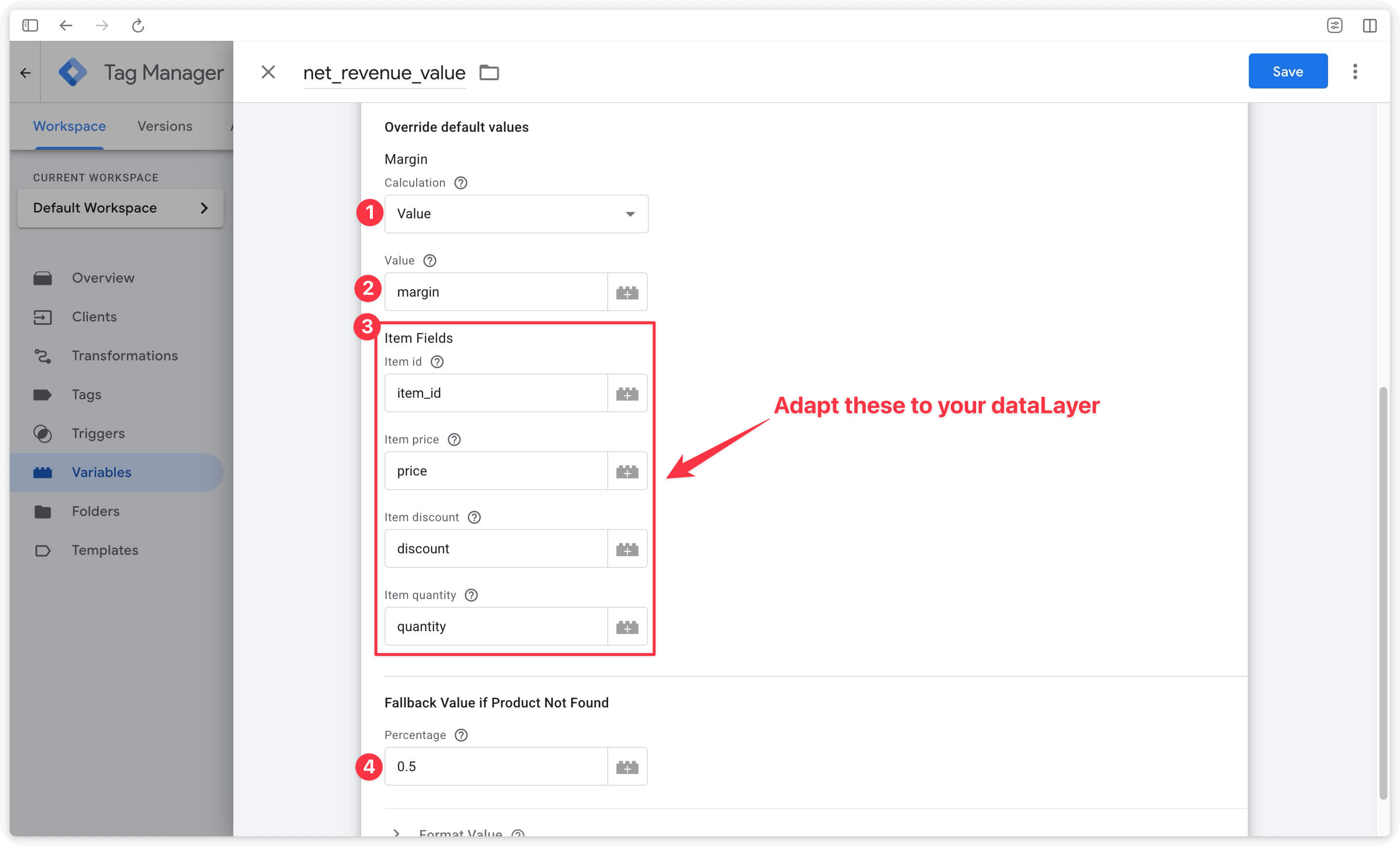Open the browser page settings icon
Screen dimensions: 1400x846
click(1334, 26)
